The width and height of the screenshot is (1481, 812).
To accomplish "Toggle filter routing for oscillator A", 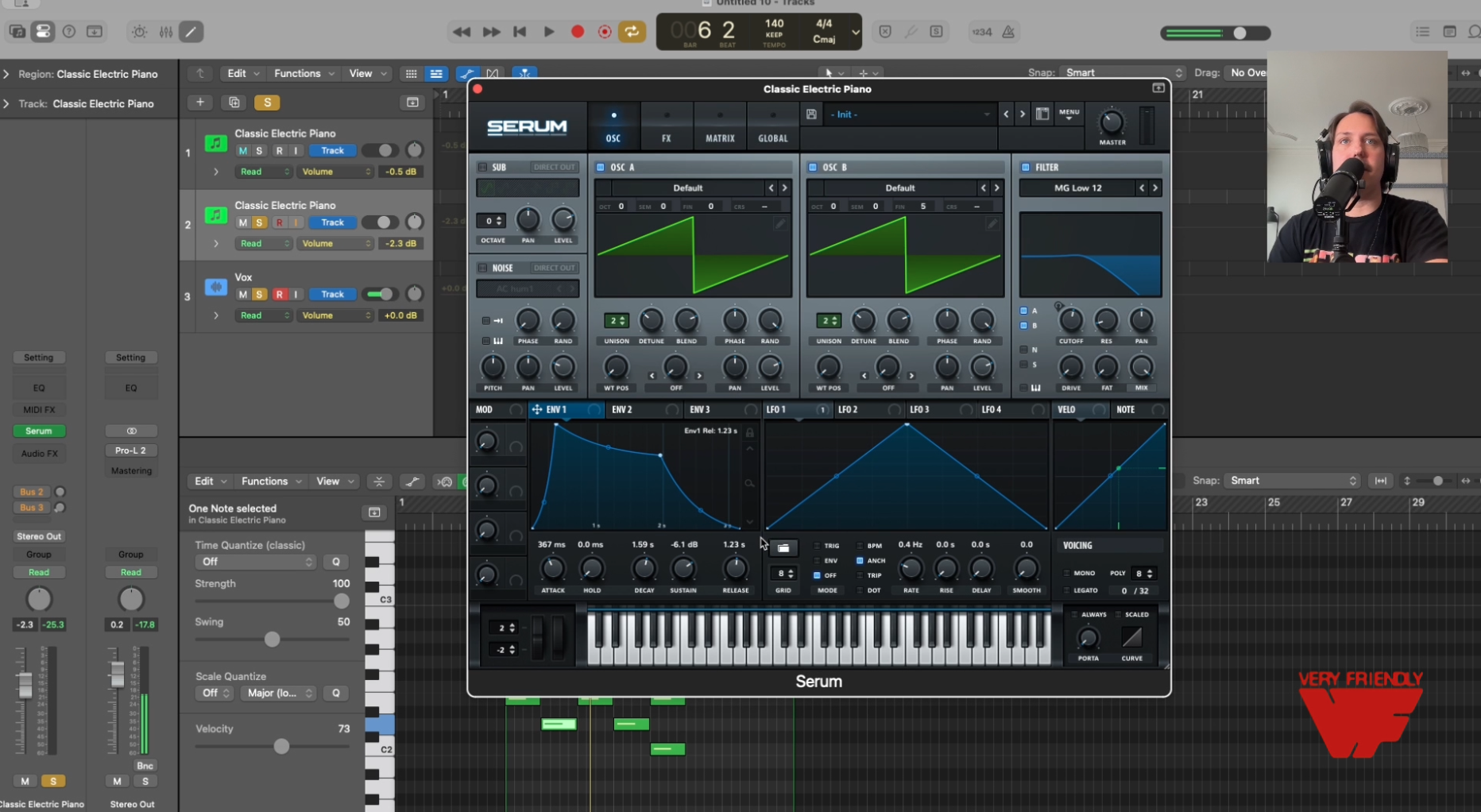I will point(1024,311).
